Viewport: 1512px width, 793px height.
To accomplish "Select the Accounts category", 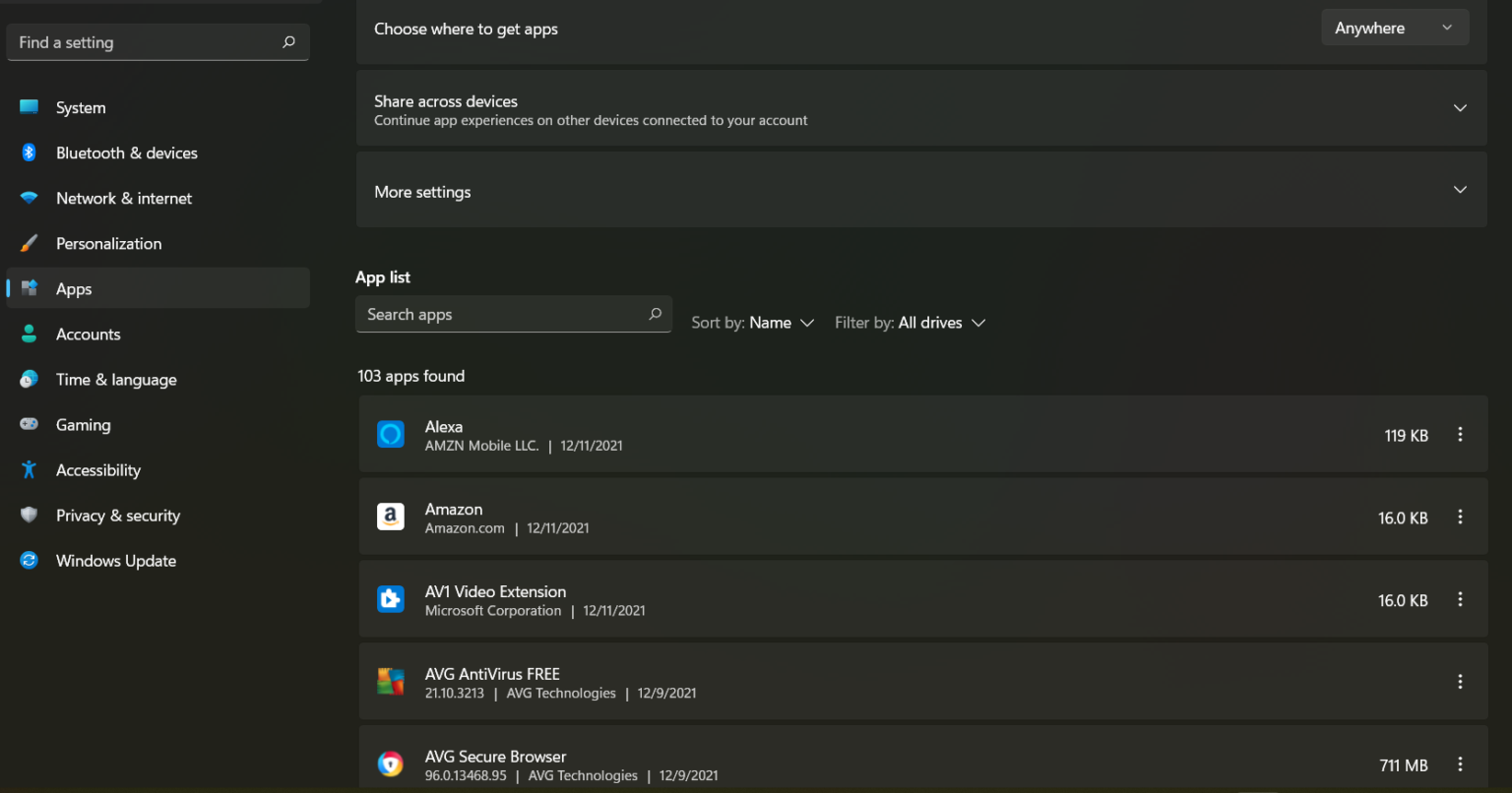I will 157,334.
